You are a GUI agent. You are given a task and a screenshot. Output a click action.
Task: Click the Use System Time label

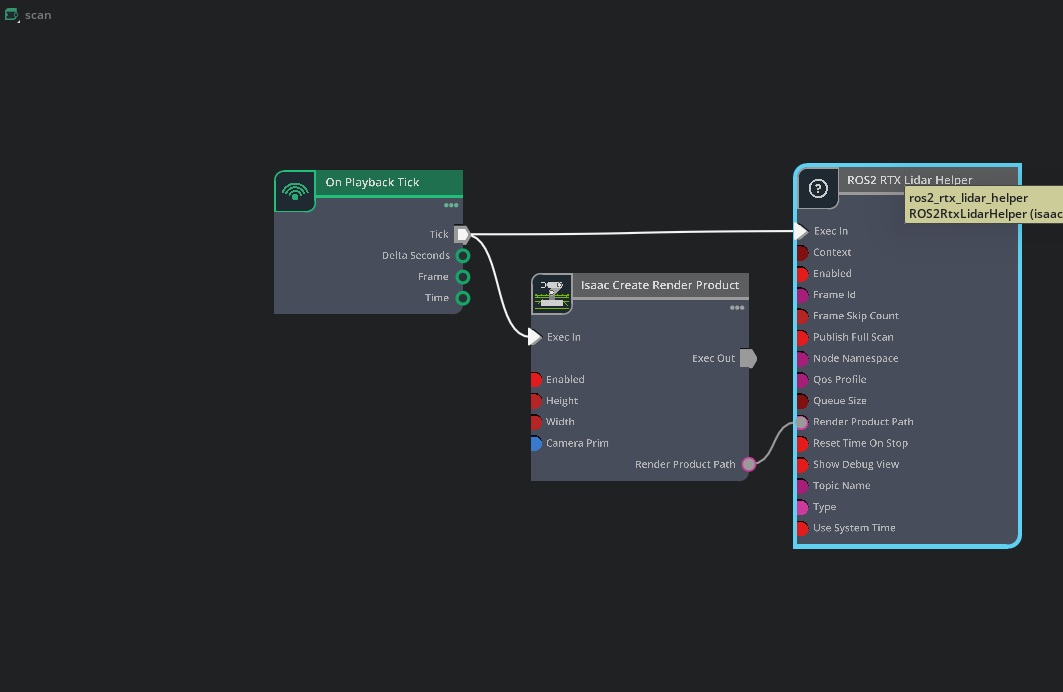click(x=854, y=528)
